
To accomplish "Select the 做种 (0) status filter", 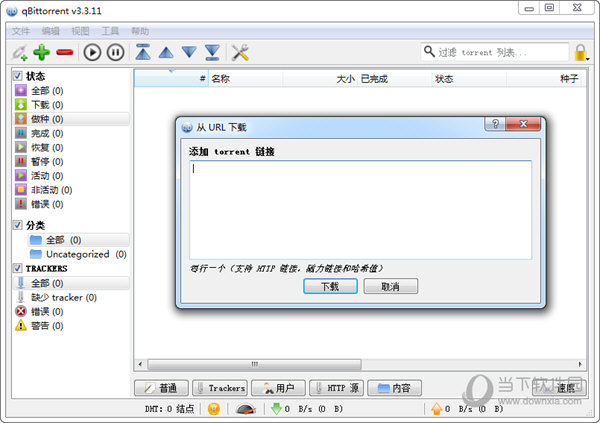I will [72, 119].
